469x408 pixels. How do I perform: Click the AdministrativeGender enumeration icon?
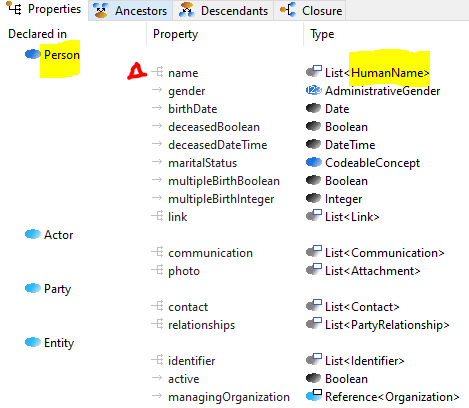pyautogui.click(x=314, y=90)
